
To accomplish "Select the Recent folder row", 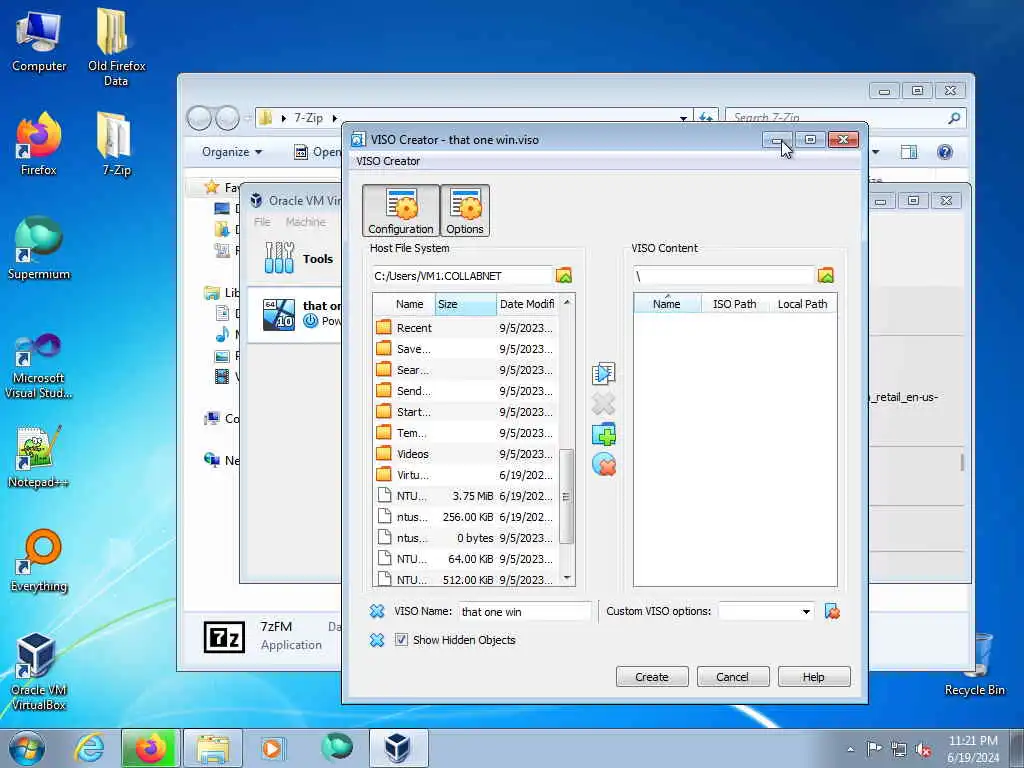I will click(x=466, y=328).
